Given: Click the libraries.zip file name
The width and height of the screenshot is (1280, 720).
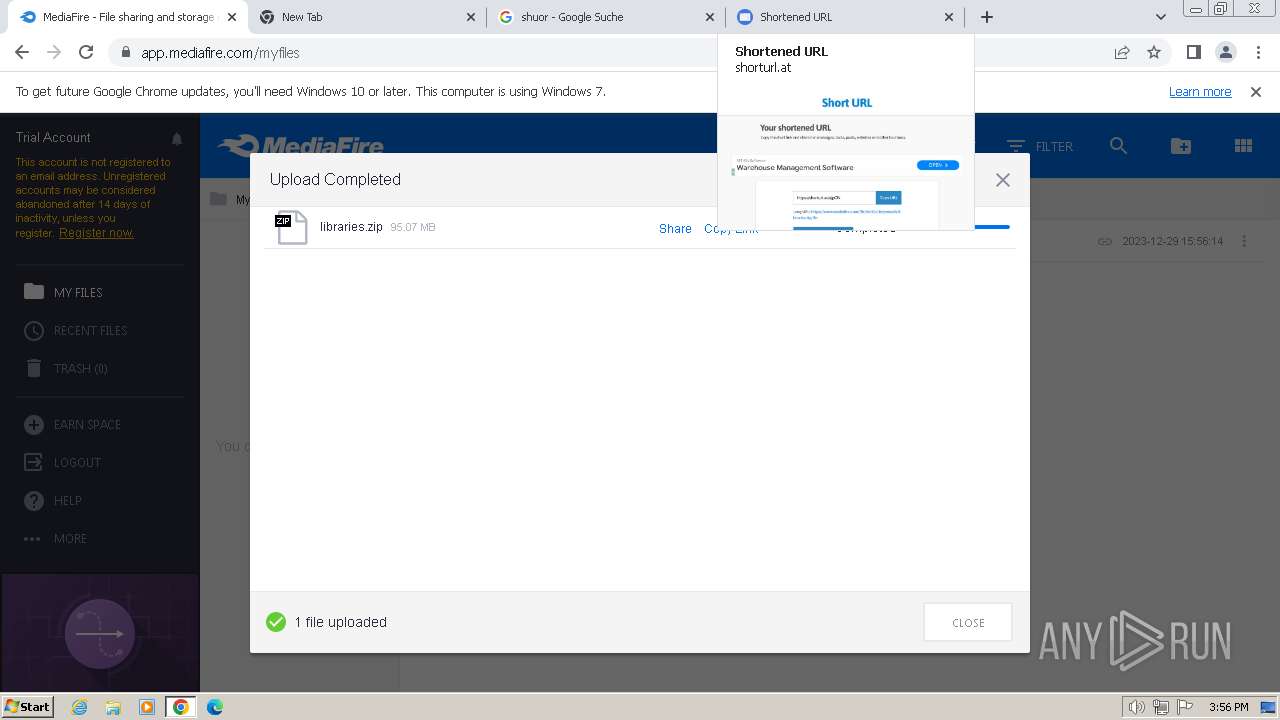Looking at the screenshot, I should (x=351, y=227).
